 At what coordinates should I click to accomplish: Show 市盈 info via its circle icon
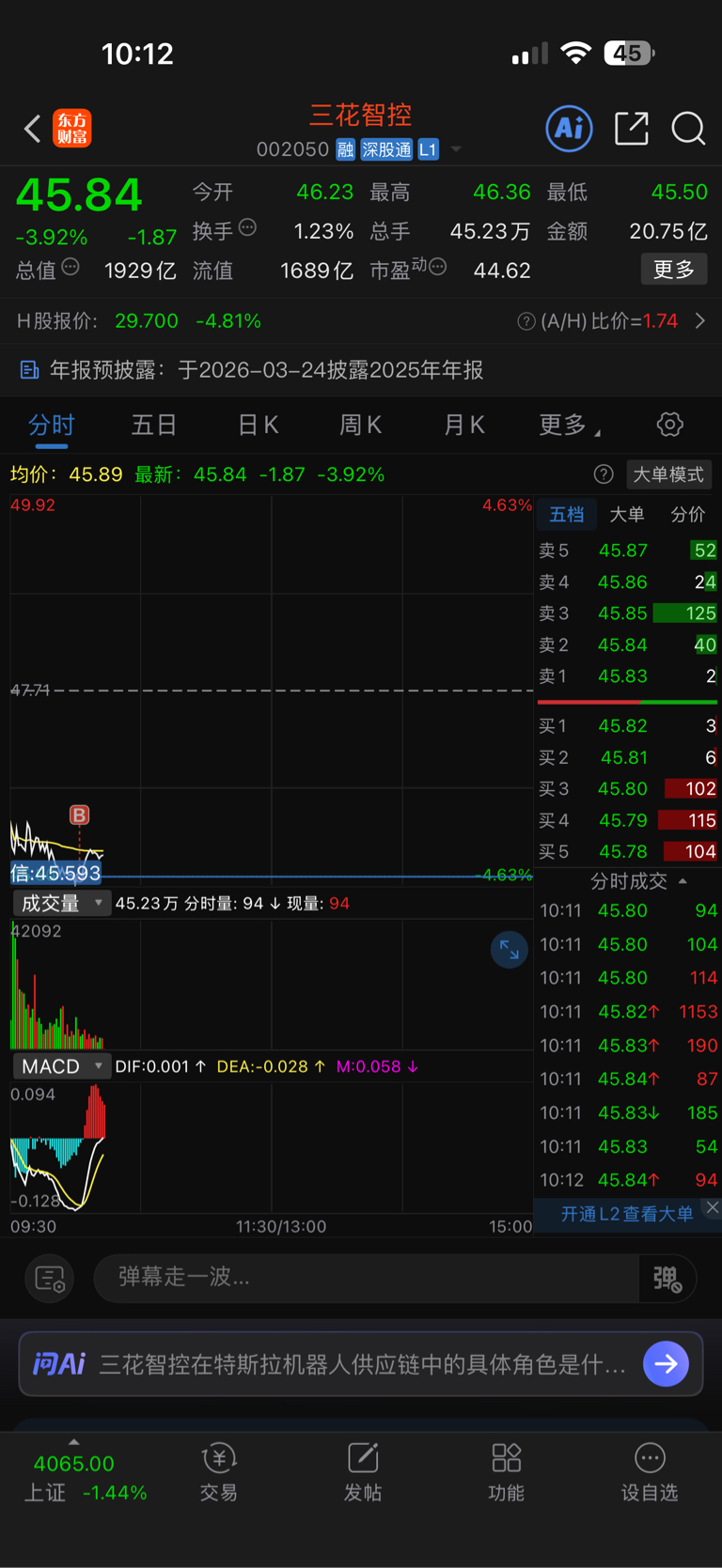pyautogui.click(x=437, y=268)
